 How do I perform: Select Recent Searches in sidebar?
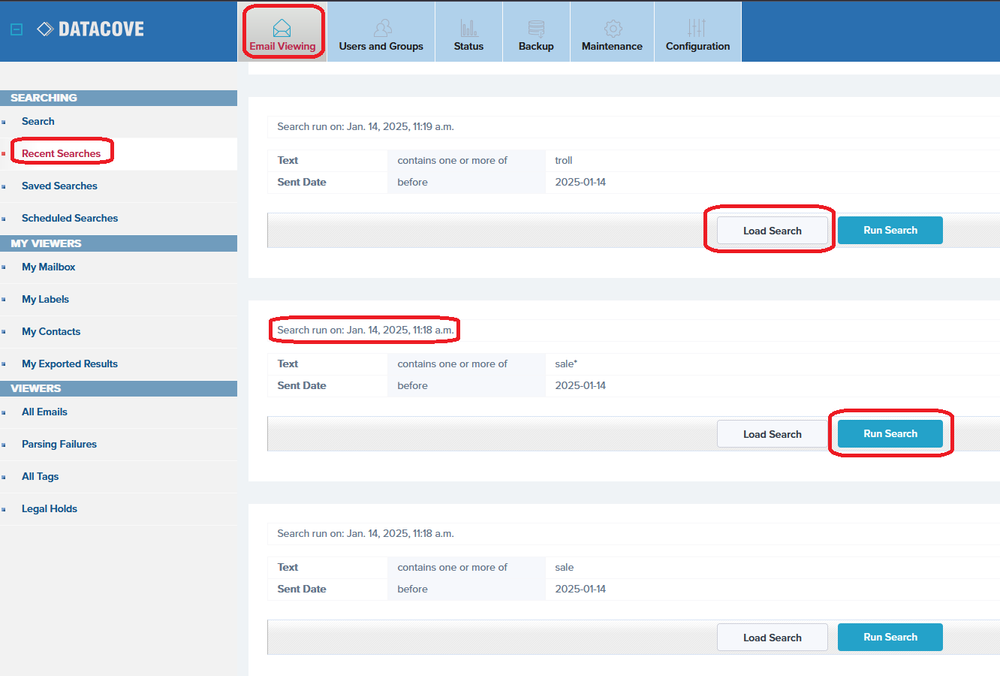click(61, 154)
